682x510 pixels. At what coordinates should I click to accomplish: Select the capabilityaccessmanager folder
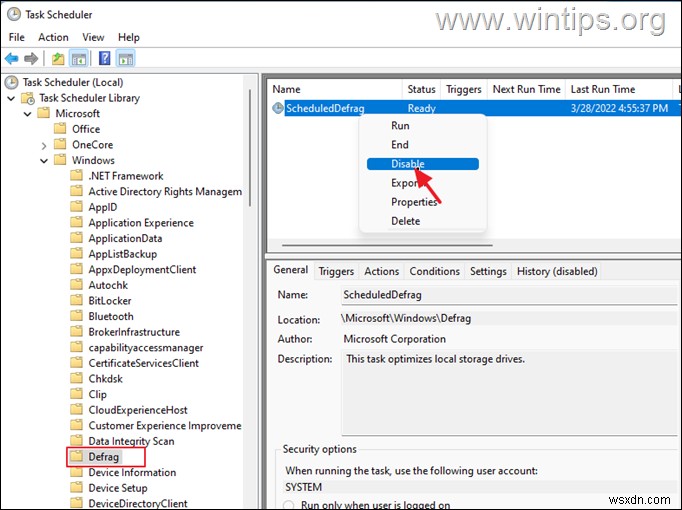[146, 348]
